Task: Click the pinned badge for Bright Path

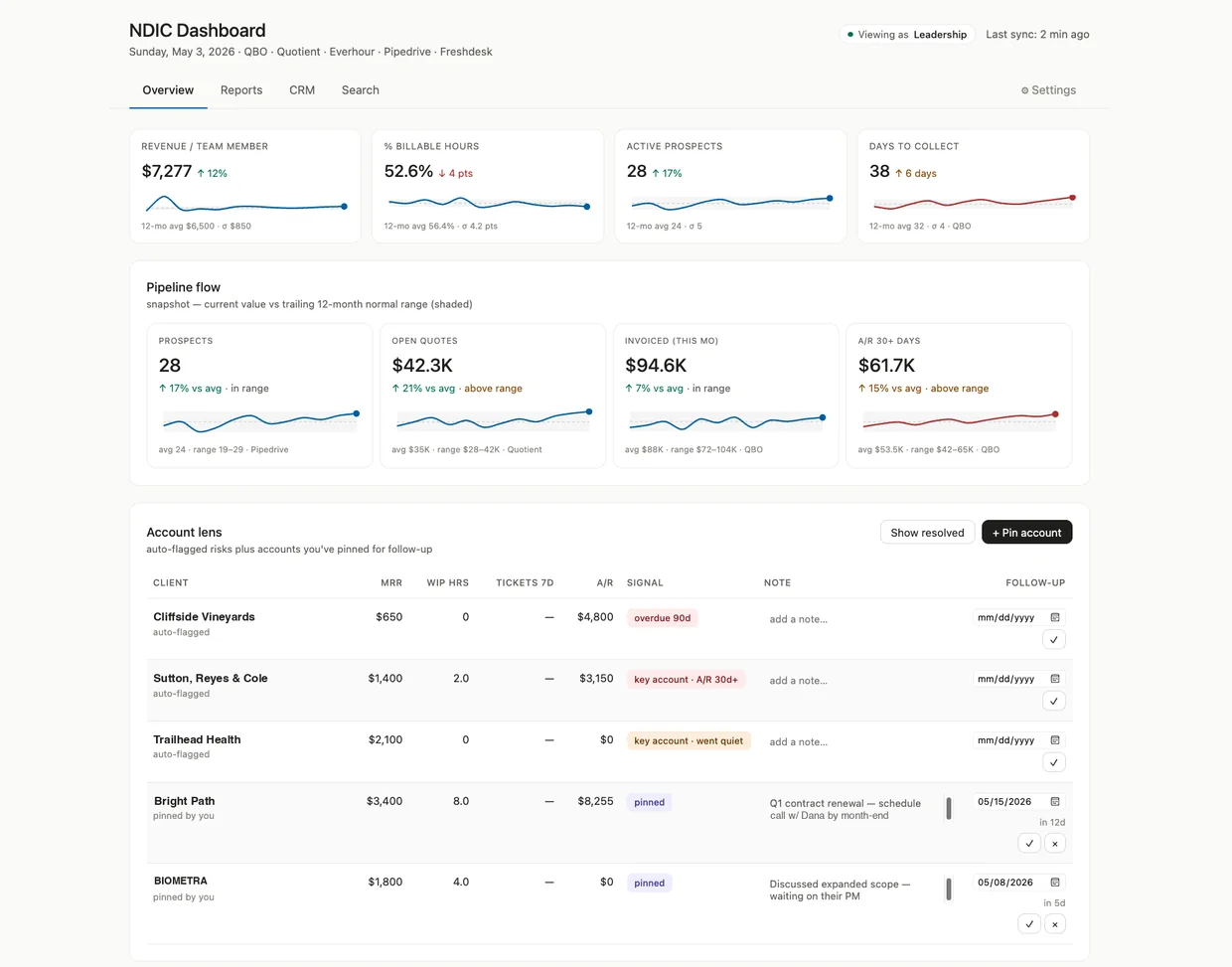Action: (x=650, y=802)
